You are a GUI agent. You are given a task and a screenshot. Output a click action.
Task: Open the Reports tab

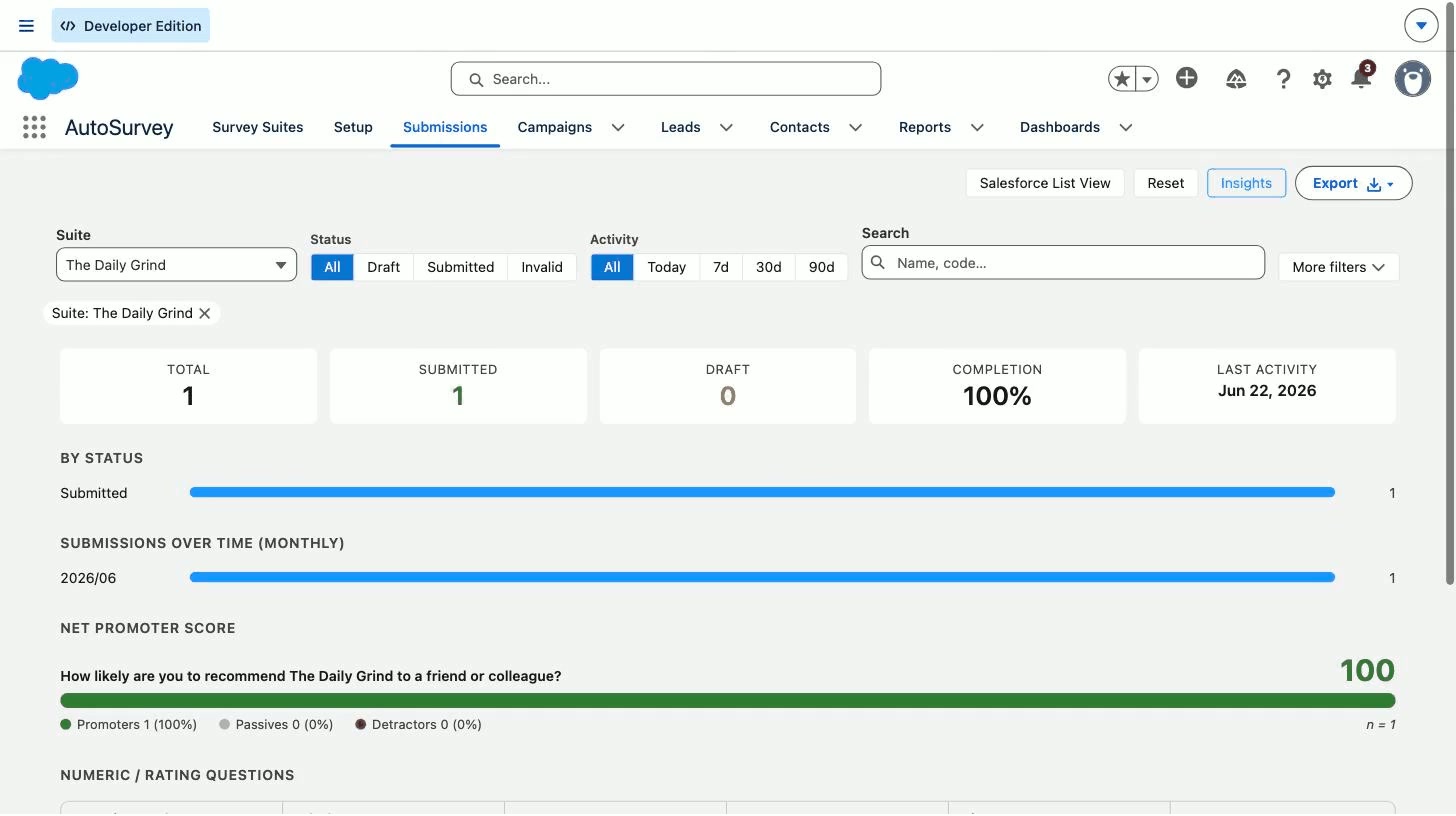coord(925,127)
